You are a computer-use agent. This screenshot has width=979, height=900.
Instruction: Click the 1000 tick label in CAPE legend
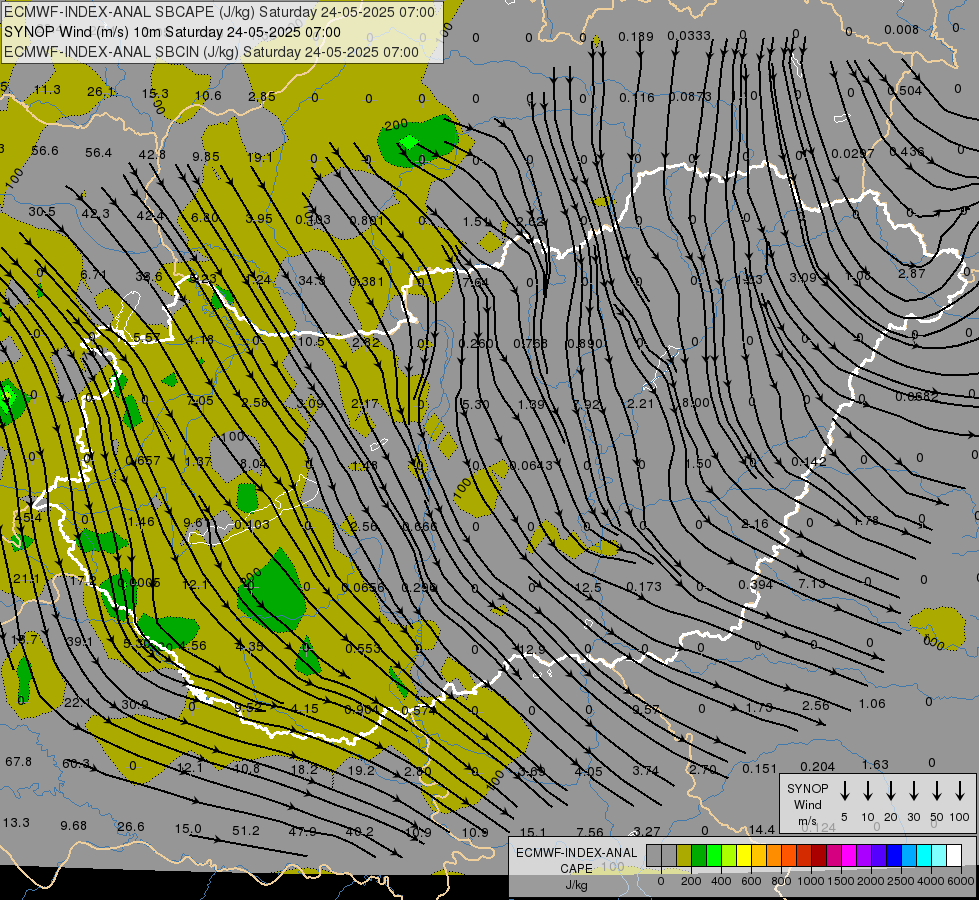tap(810, 881)
